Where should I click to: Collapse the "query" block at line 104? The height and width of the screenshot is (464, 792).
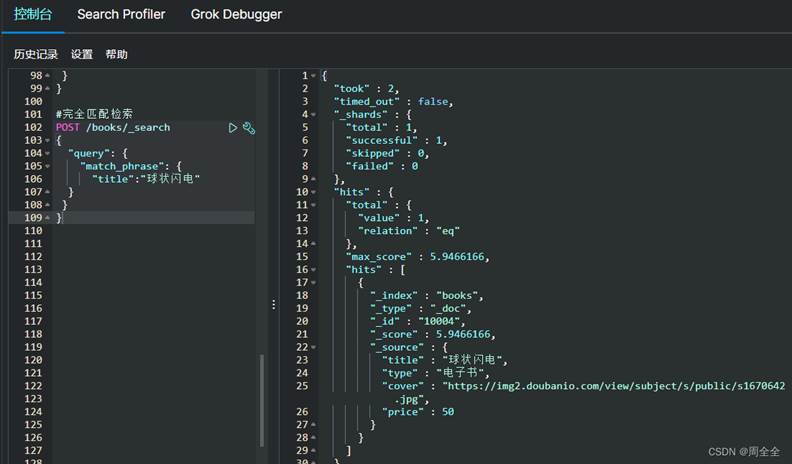tap(47, 153)
